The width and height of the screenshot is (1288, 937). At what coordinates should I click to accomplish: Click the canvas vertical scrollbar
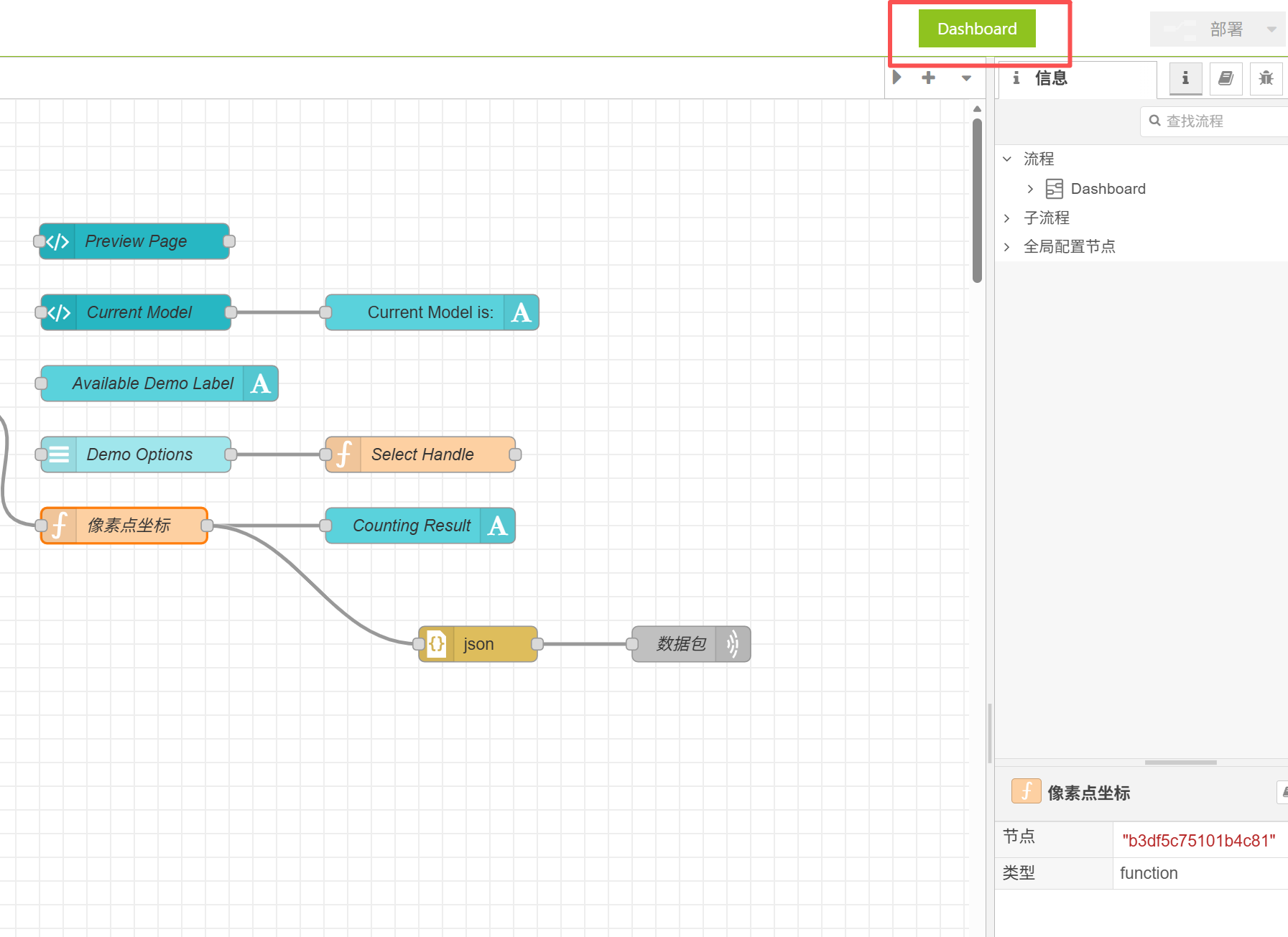click(x=977, y=201)
